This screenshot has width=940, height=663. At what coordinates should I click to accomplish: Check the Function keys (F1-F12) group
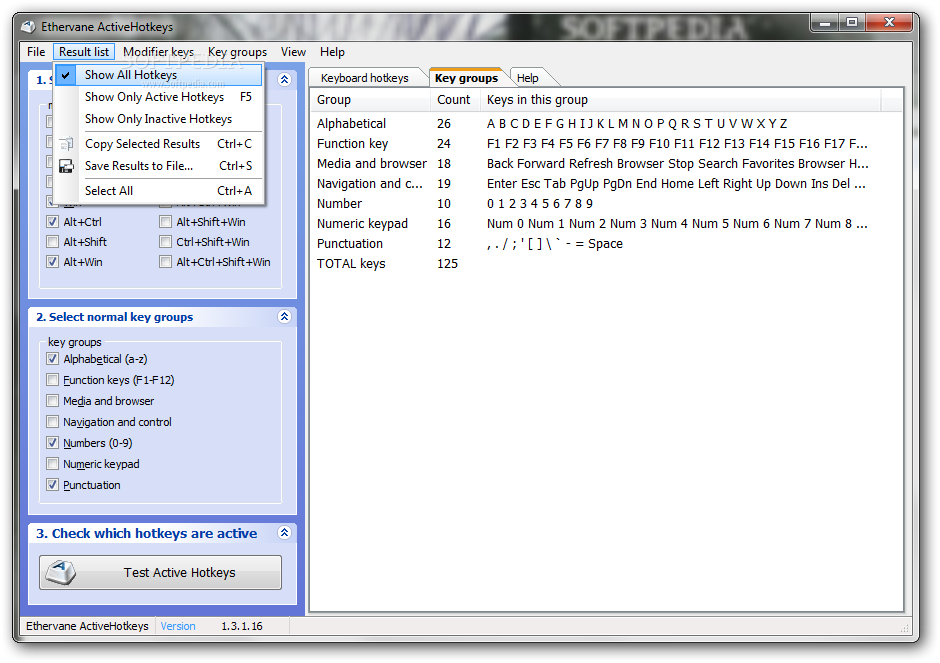pyautogui.click(x=53, y=380)
